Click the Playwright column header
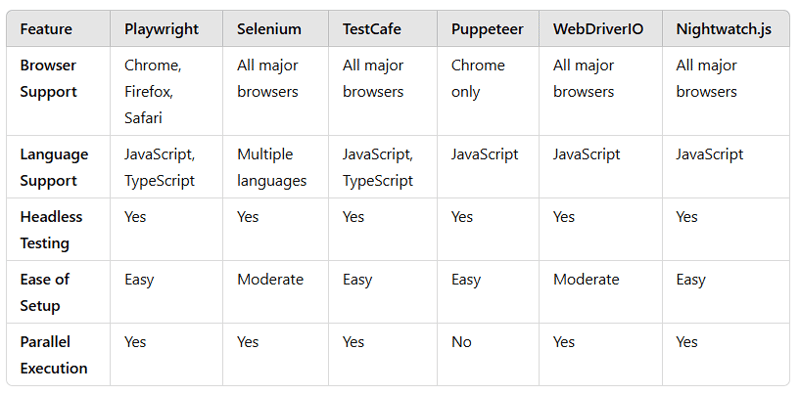 pyautogui.click(x=161, y=29)
